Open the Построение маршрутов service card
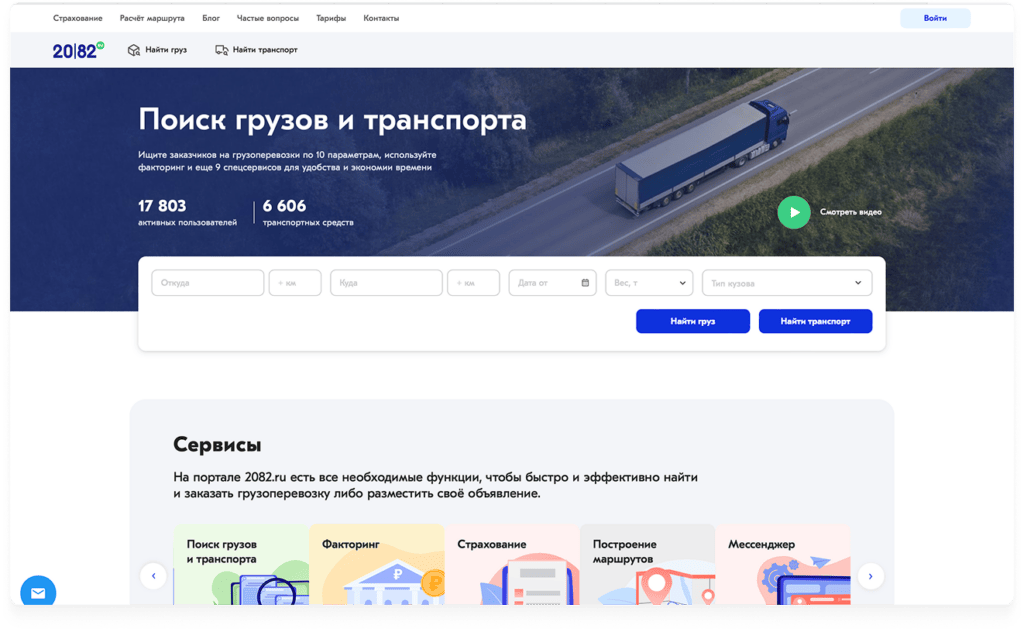 pos(647,565)
